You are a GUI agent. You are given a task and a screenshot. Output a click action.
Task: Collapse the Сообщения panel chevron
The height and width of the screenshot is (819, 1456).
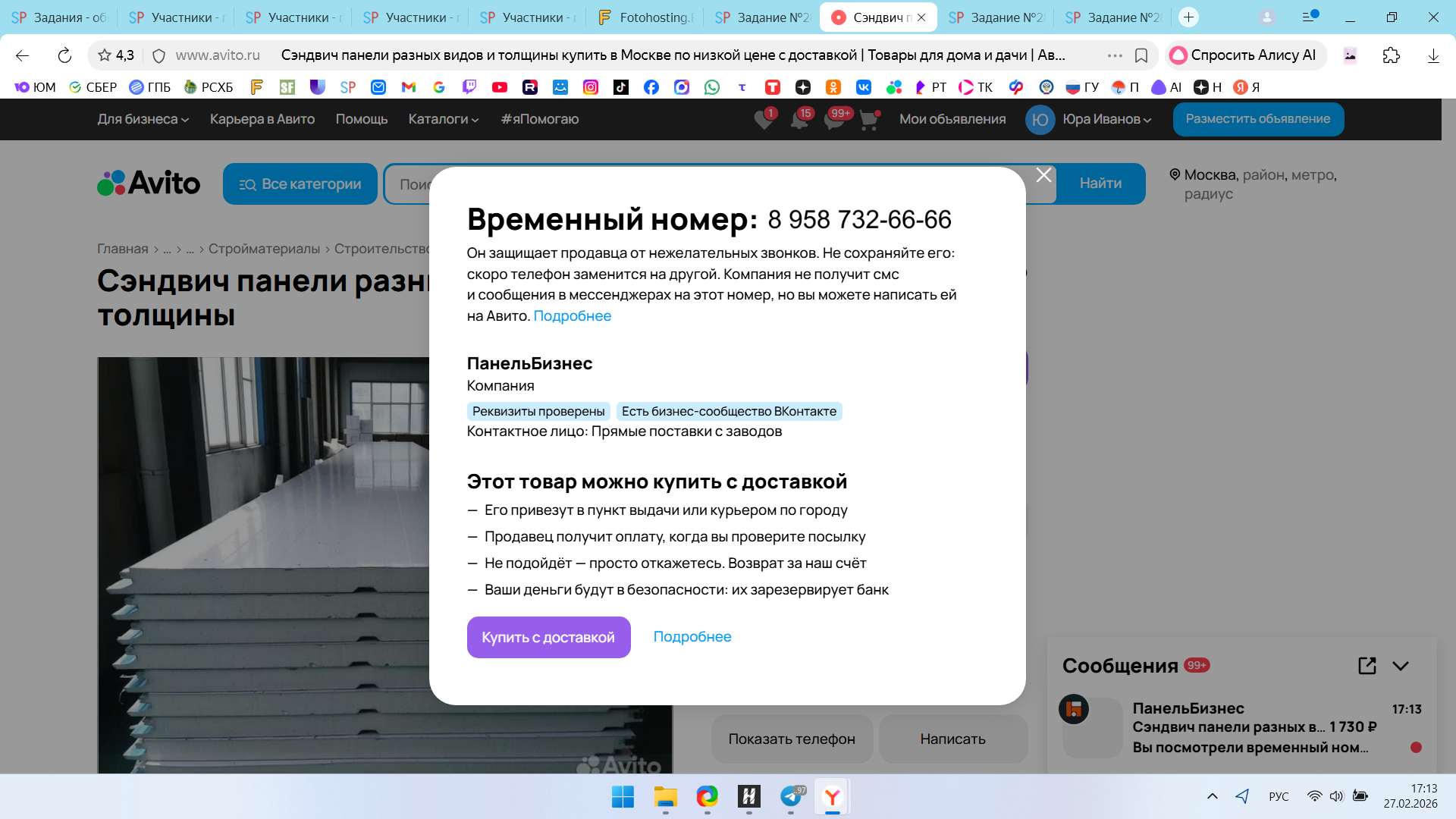(x=1401, y=666)
